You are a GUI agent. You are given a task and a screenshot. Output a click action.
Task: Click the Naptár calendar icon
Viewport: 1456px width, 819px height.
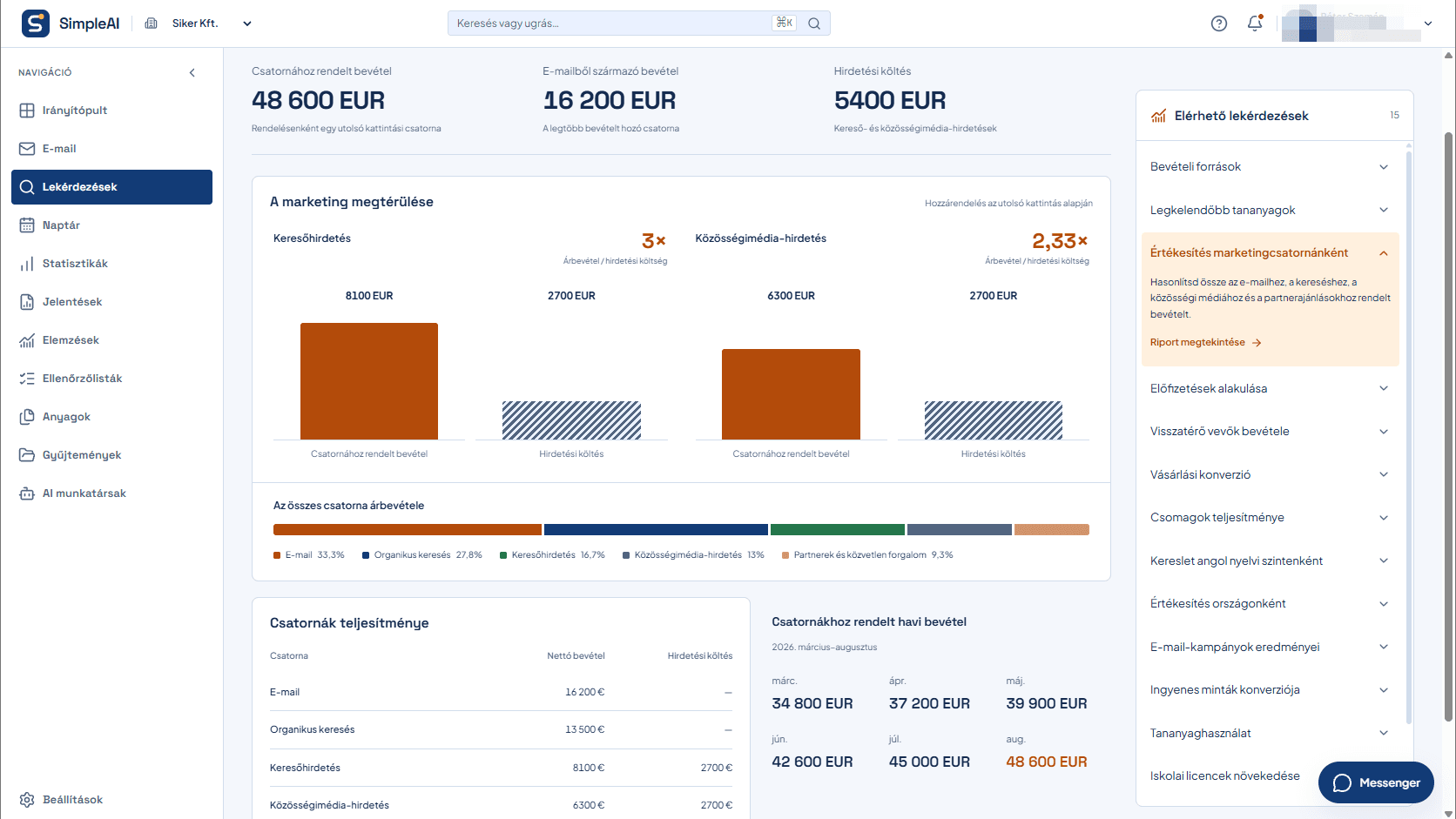[x=27, y=225]
